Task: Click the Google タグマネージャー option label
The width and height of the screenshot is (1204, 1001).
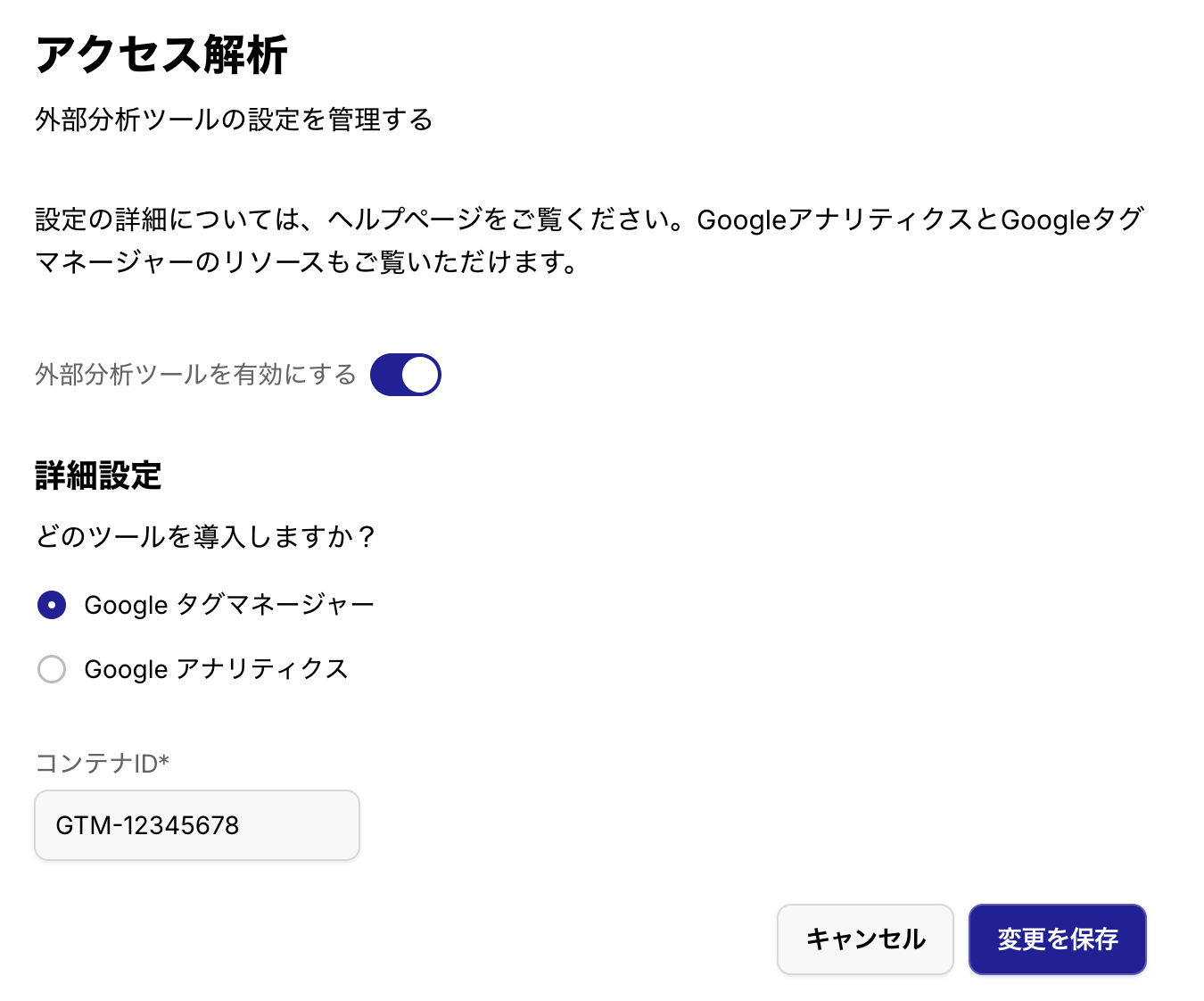Action: (x=229, y=605)
